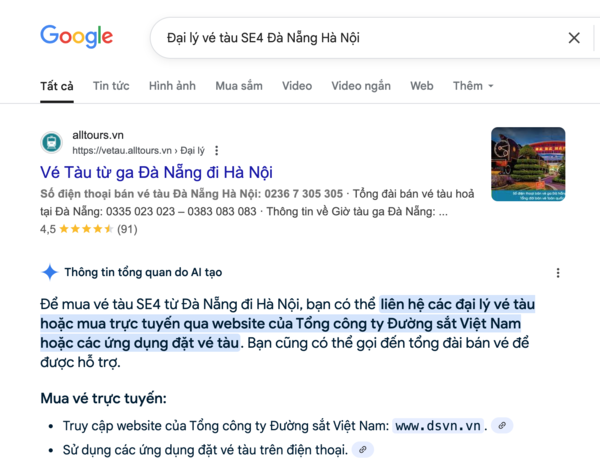Open AI overview three-dot options menu

click(x=558, y=273)
